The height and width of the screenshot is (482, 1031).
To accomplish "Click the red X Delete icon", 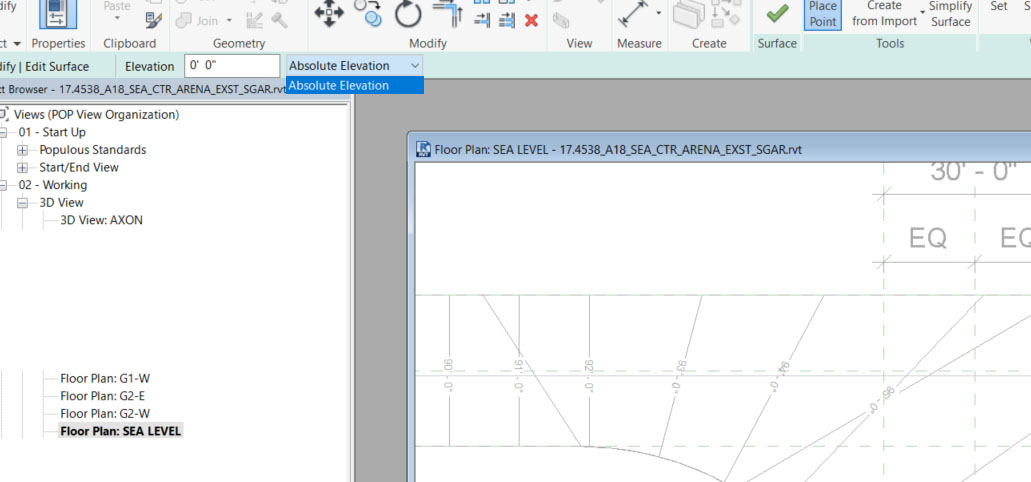I will pyautogui.click(x=531, y=20).
